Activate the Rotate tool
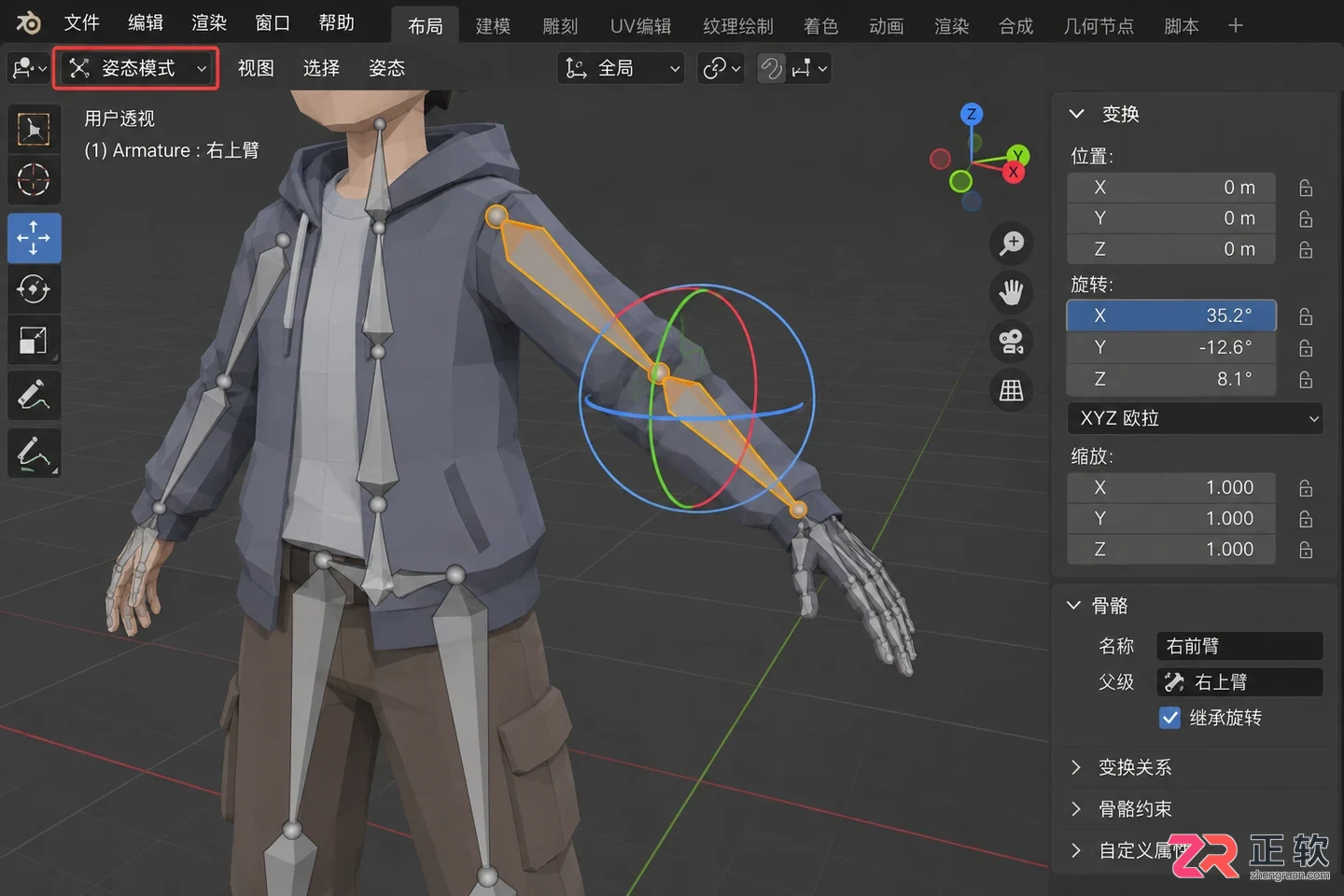1344x896 pixels. (x=34, y=288)
